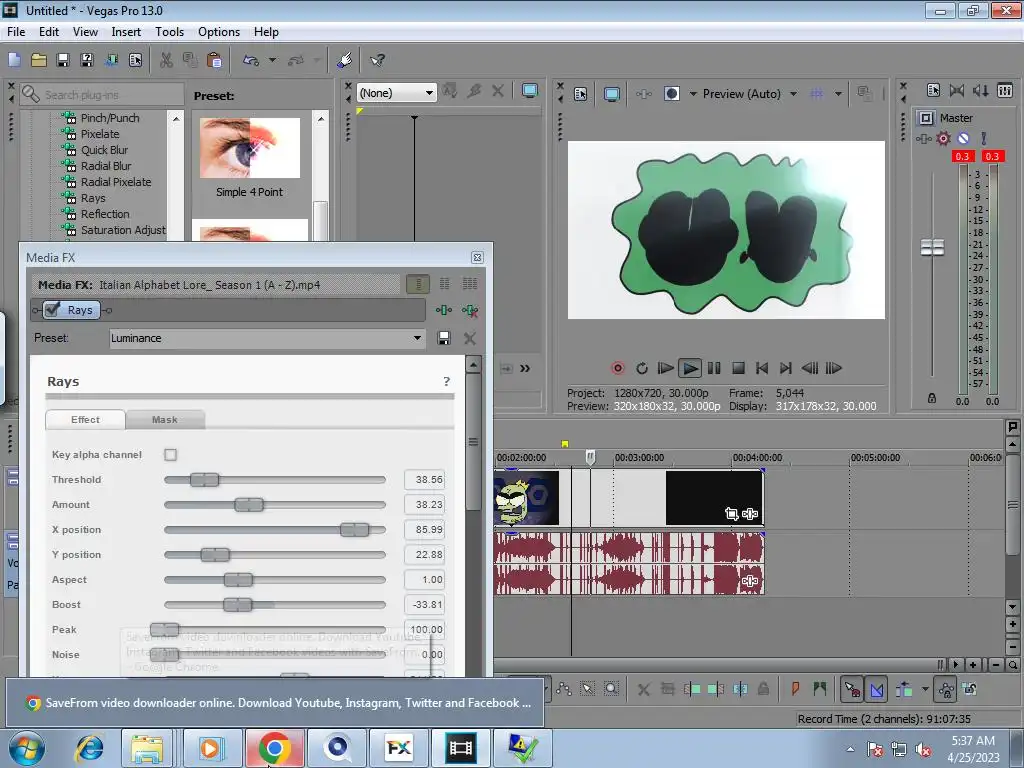Toggle Auto Ripple in the timeline toolbar
The image size is (1024, 768).
904,689
